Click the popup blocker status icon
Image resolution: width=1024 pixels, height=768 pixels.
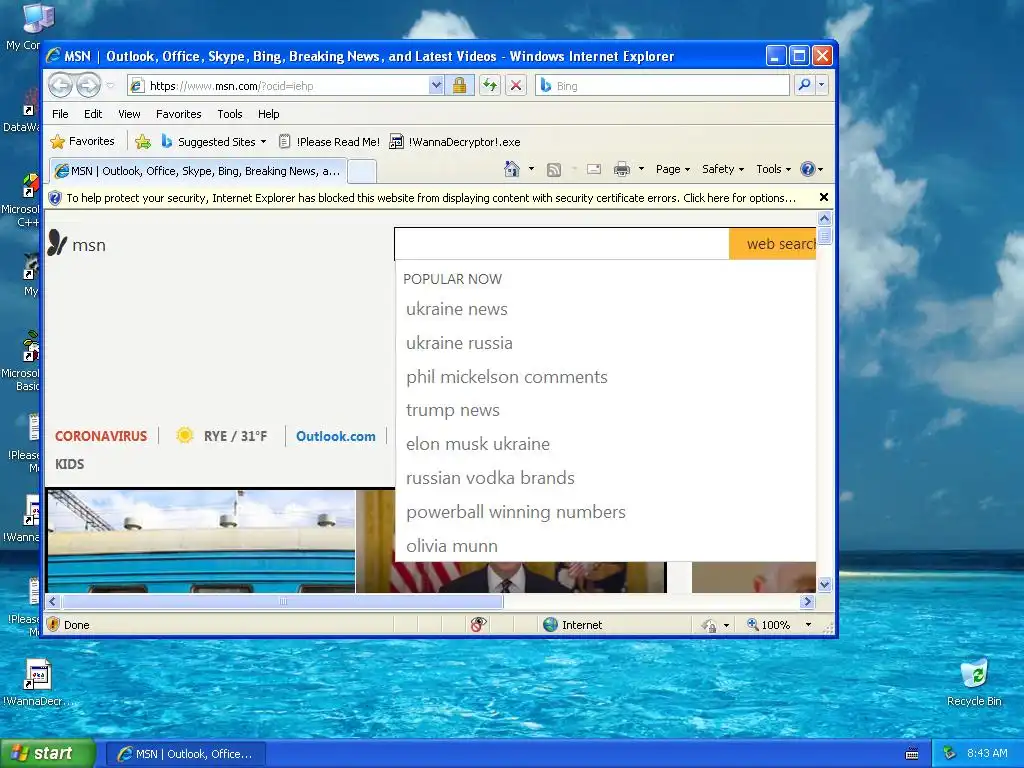tap(478, 625)
